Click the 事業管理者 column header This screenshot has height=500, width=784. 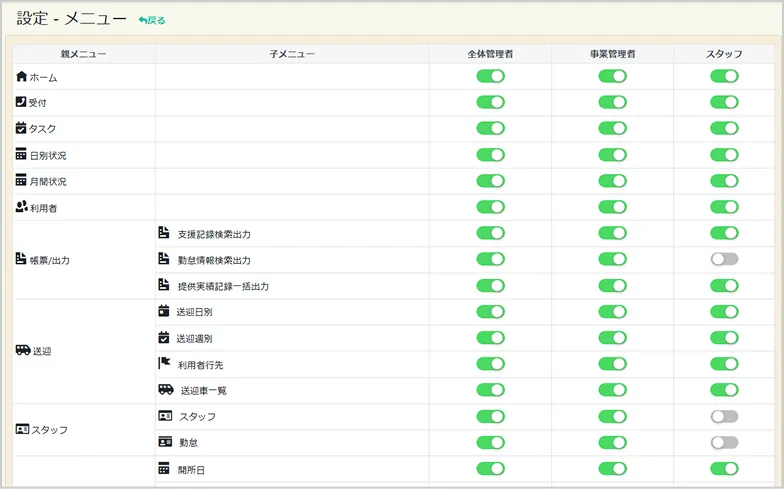pos(612,54)
